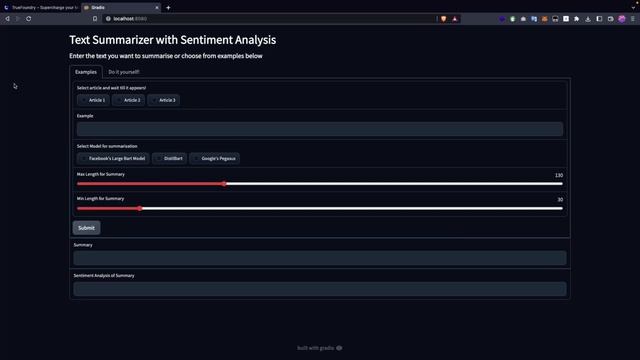Image resolution: width=640 pixels, height=360 pixels.
Task: Click 'Text Summarizer with Sentiment Analysis' heading
Action: 173,40
